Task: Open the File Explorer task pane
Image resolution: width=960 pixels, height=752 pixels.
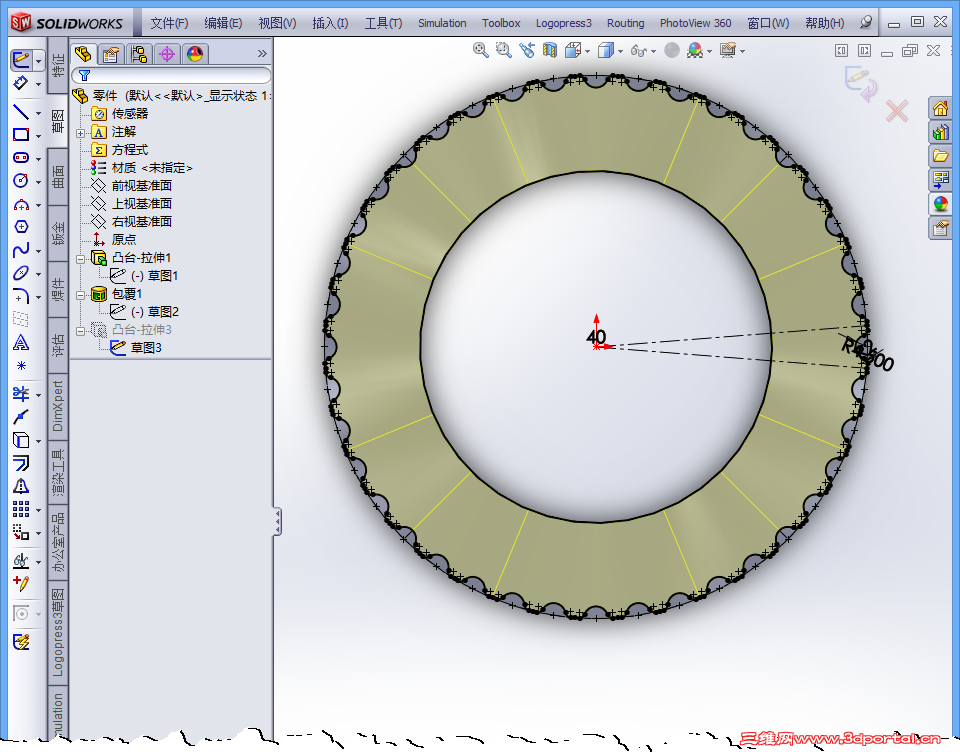Action: (940, 156)
